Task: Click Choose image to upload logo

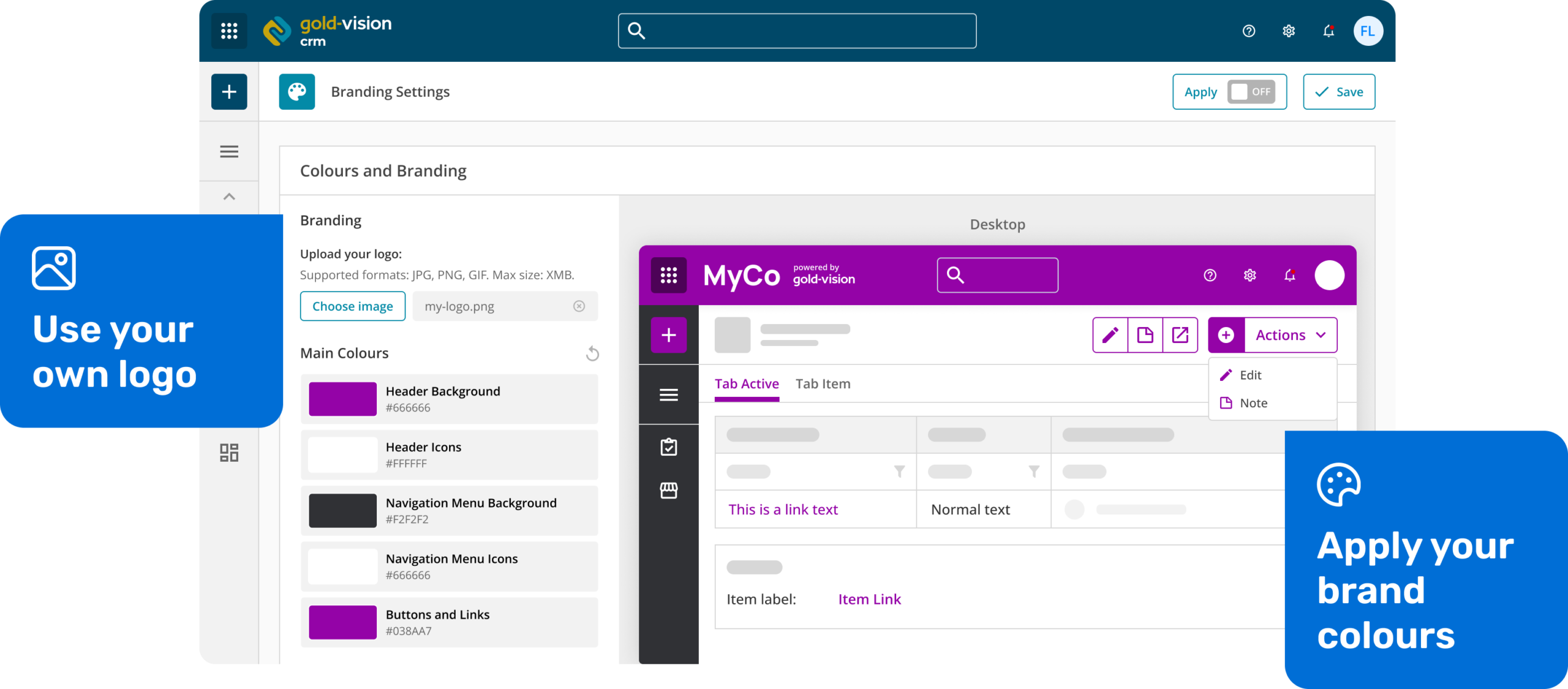Action: 353,306
